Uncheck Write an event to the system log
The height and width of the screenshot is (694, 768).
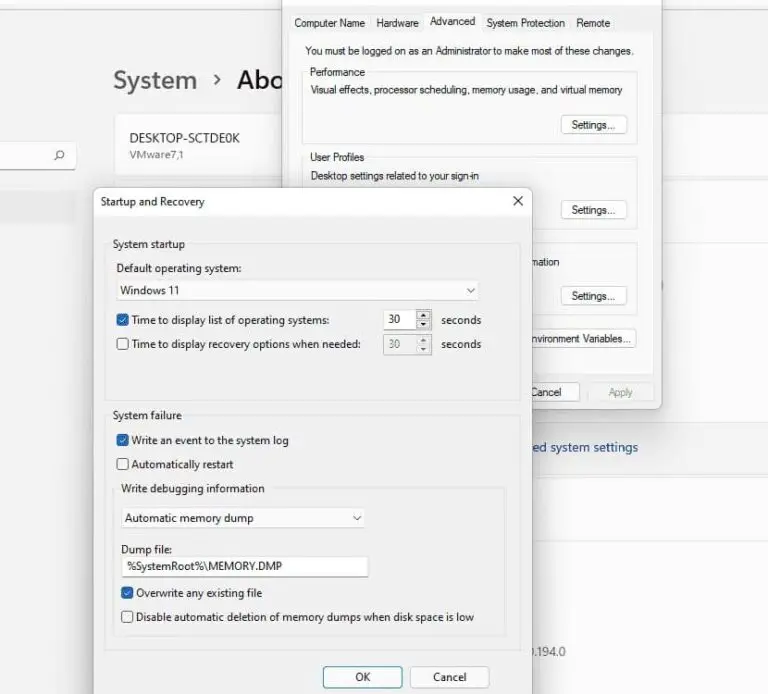click(x=123, y=440)
